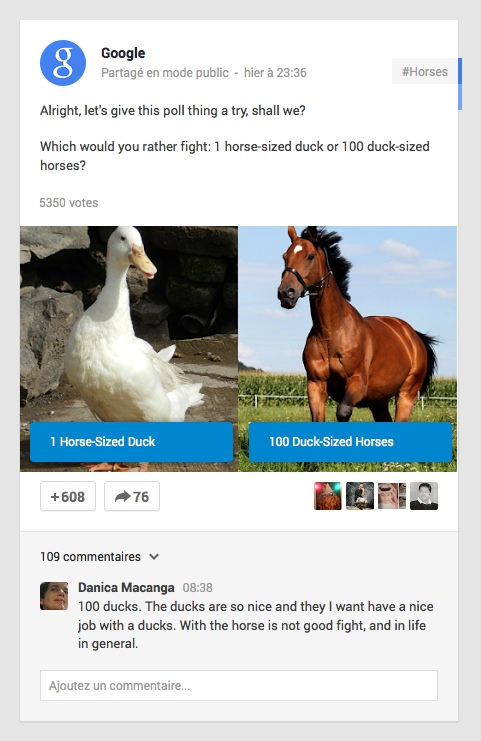Click the Ajoutez un commentaire field

point(239,685)
